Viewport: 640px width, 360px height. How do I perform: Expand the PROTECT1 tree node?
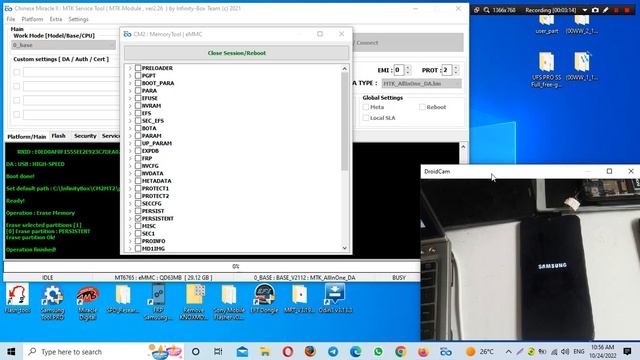point(130,189)
